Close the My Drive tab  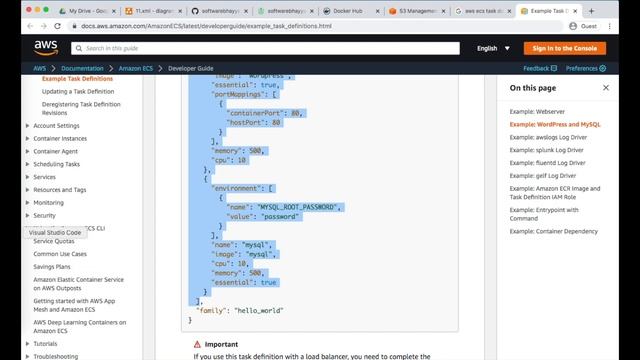point(113,11)
